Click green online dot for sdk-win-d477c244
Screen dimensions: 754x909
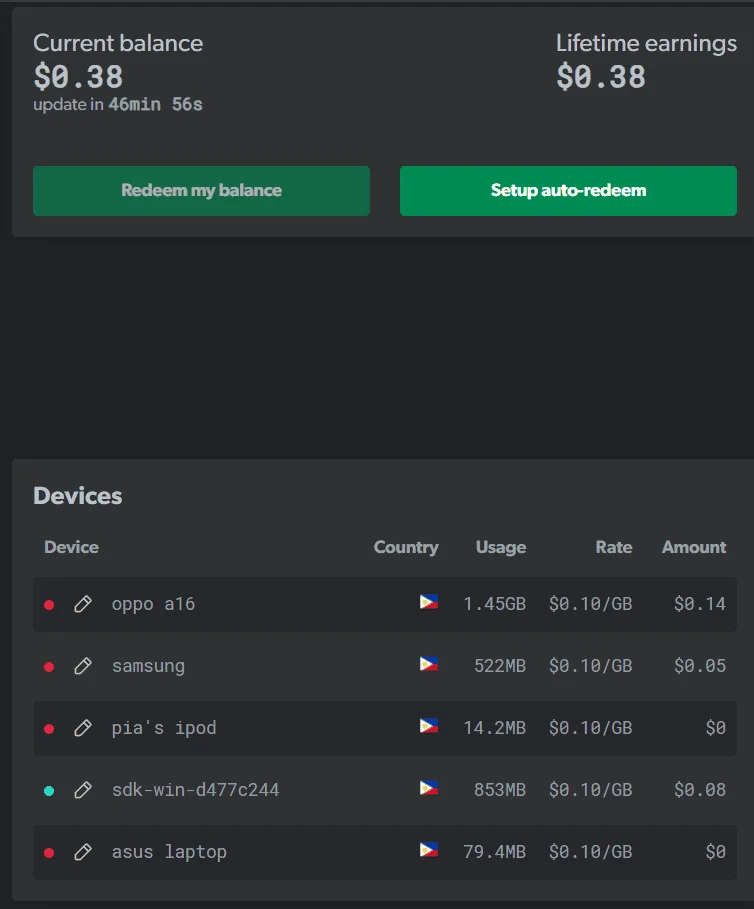pyautogui.click(x=49, y=791)
